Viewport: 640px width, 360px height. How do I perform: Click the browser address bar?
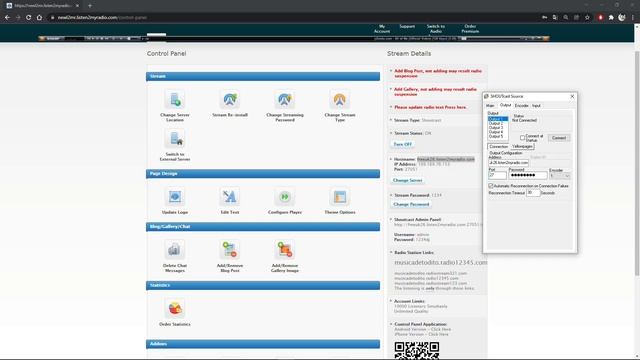[294, 18]
